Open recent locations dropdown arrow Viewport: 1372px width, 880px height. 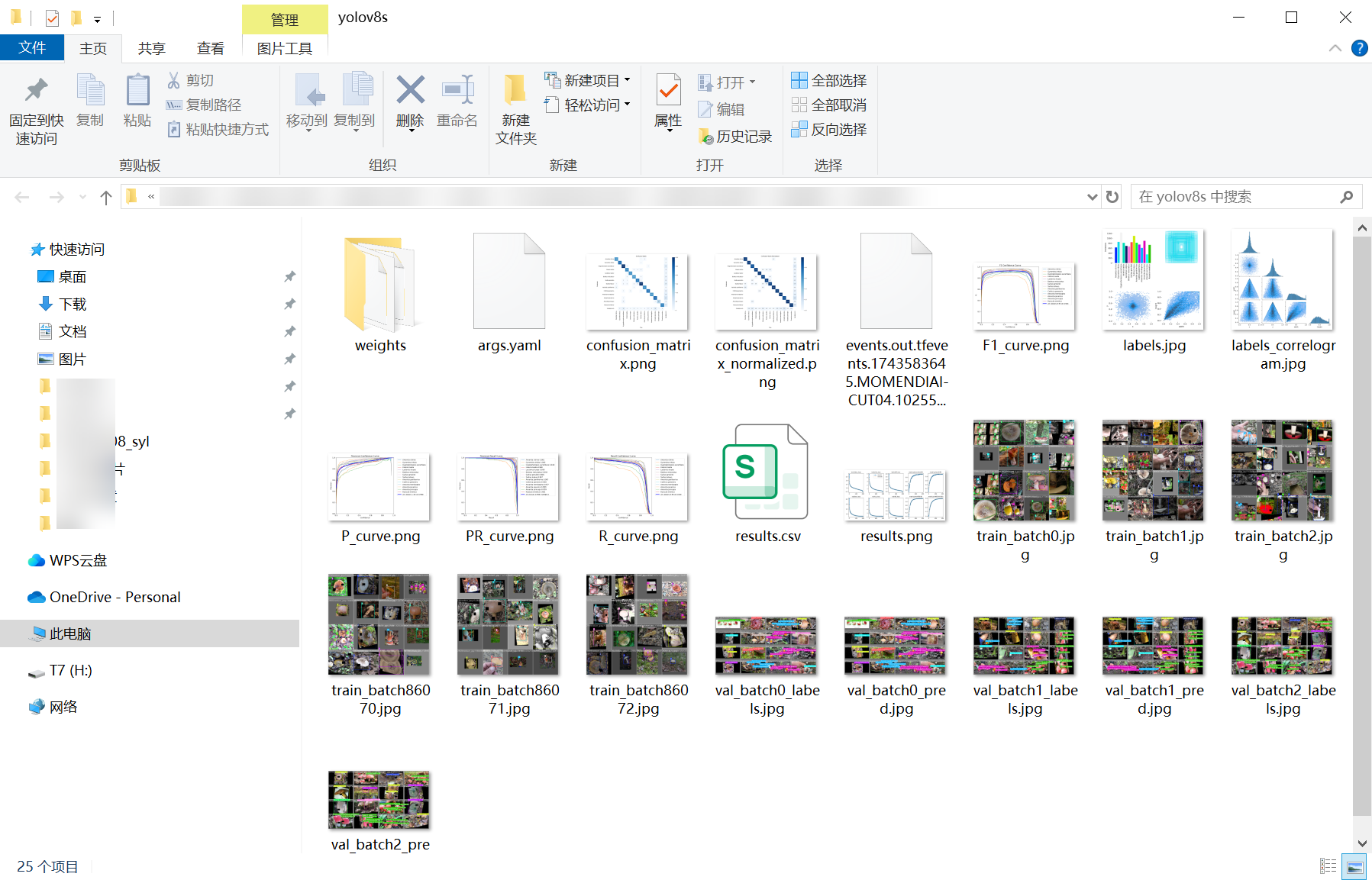pos(82,197)
